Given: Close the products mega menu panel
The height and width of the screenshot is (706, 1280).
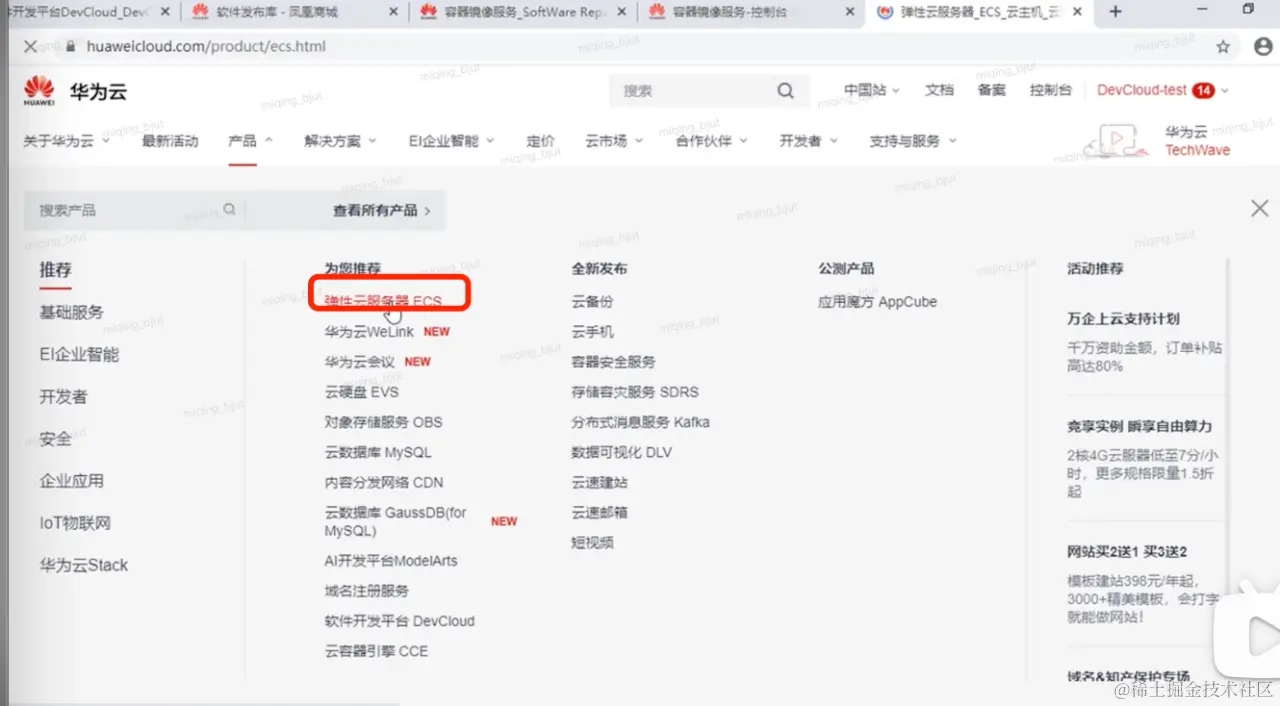Looking at the screenshot, I should pyautogui.click(x=1259, y=209).
